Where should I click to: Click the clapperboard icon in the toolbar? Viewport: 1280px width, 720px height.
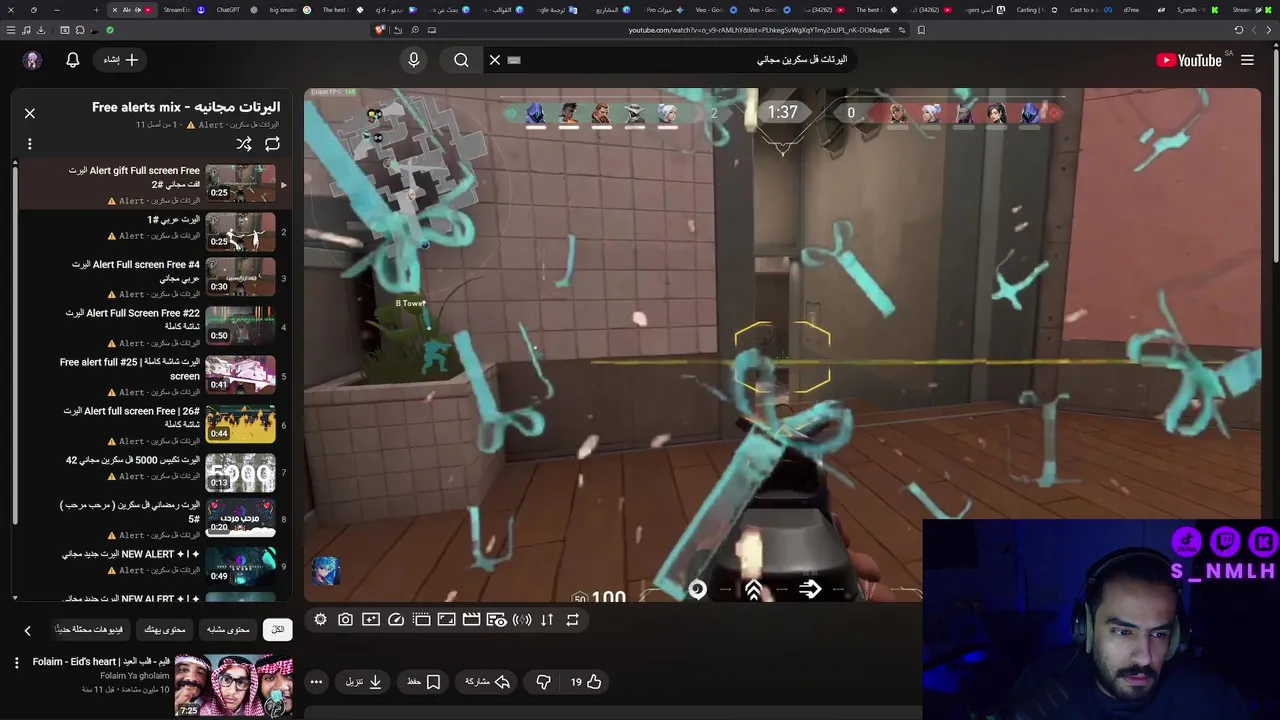[x=472, y=620]
